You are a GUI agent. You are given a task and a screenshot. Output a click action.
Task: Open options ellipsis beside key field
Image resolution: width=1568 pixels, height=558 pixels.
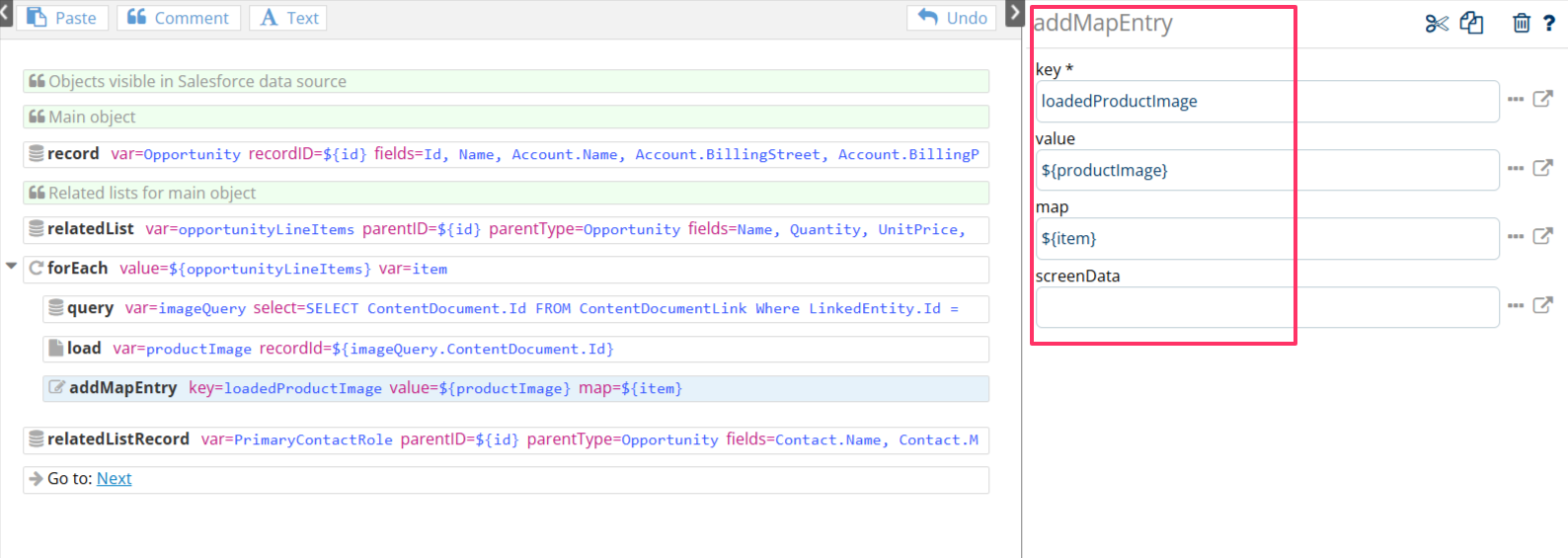click(x=1516, y=99)
